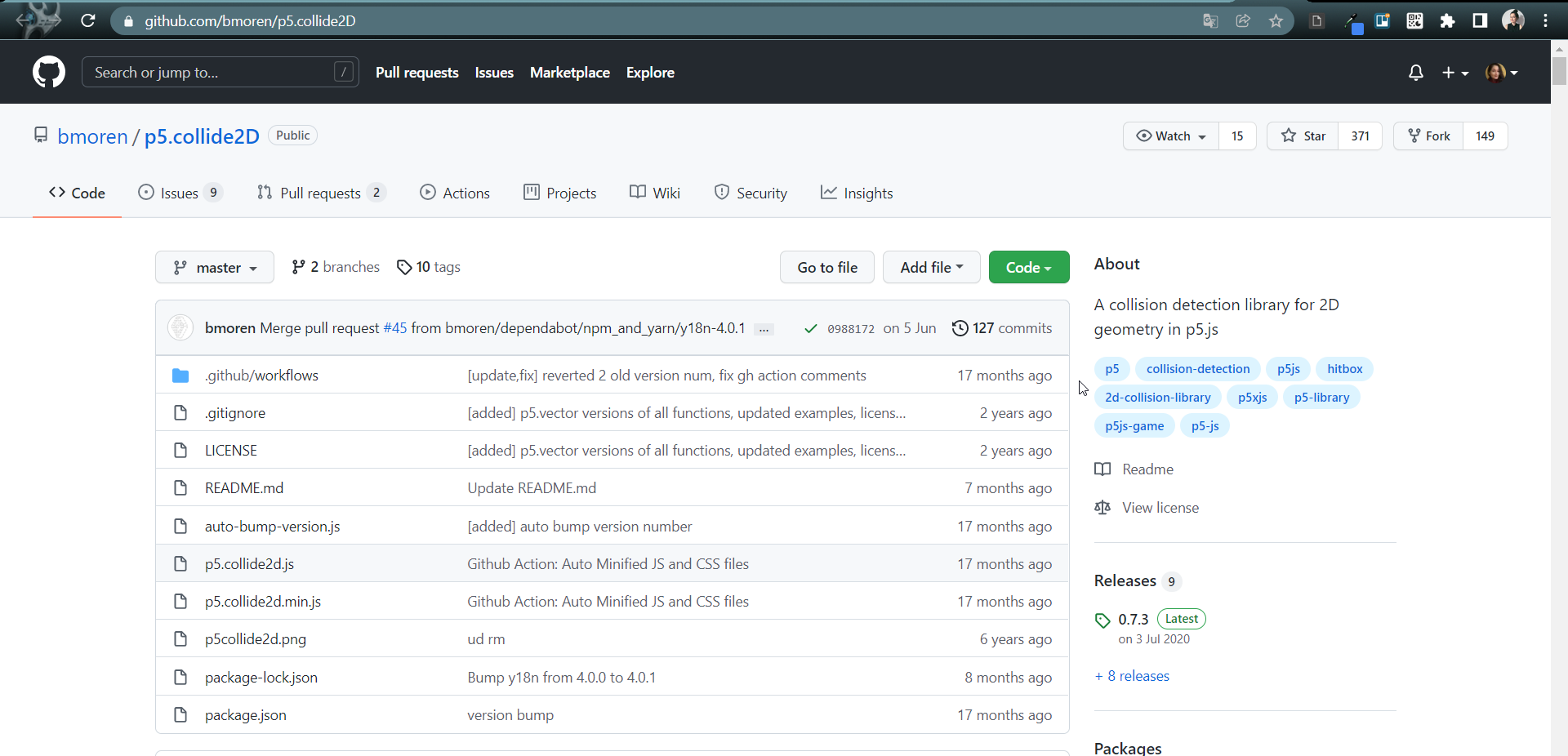Click the .github/workflows folder icon

pos(180,376)
